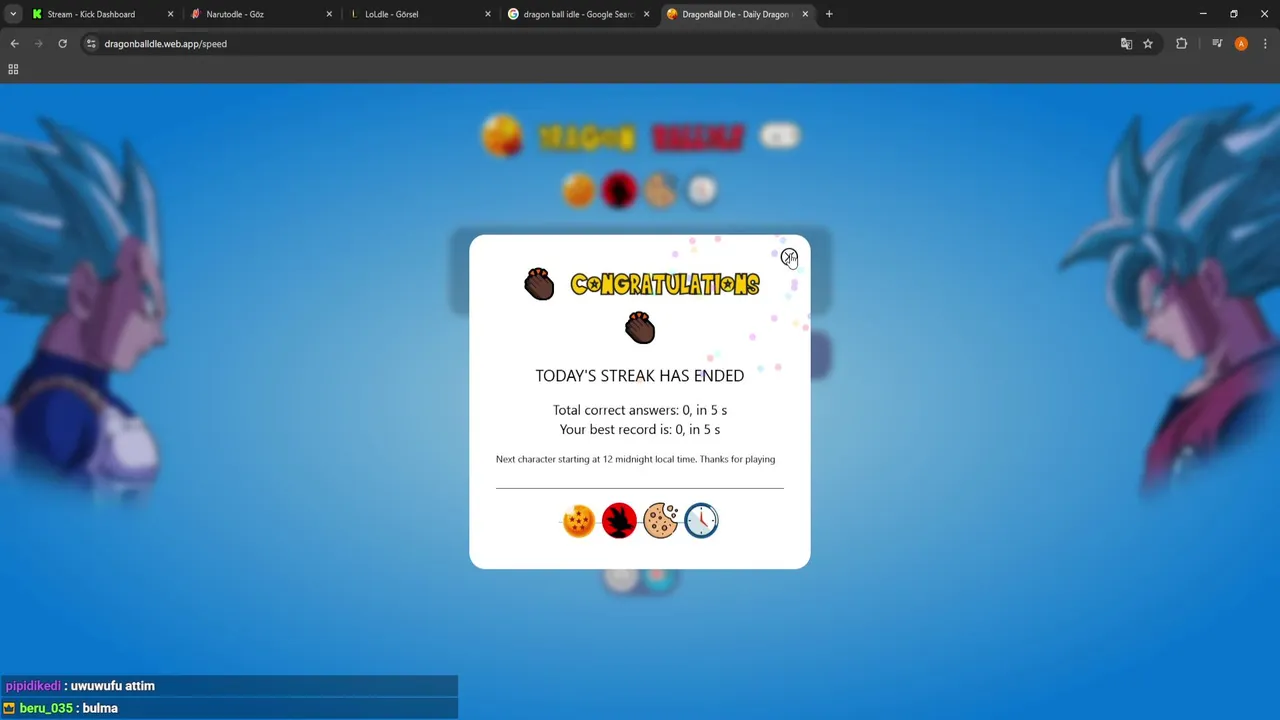Restore down the browser window
The width and height of the screenshot is (1280, 720).
tap(1234, 14)
